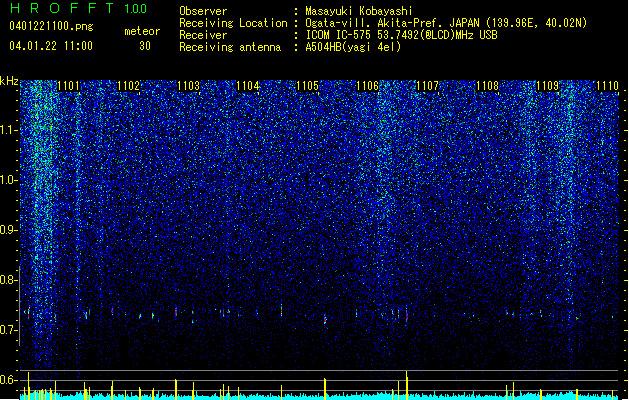The height and width of the screenshot is (400, 629).
Task: Click time marker 1102
Action: (128, 86)
